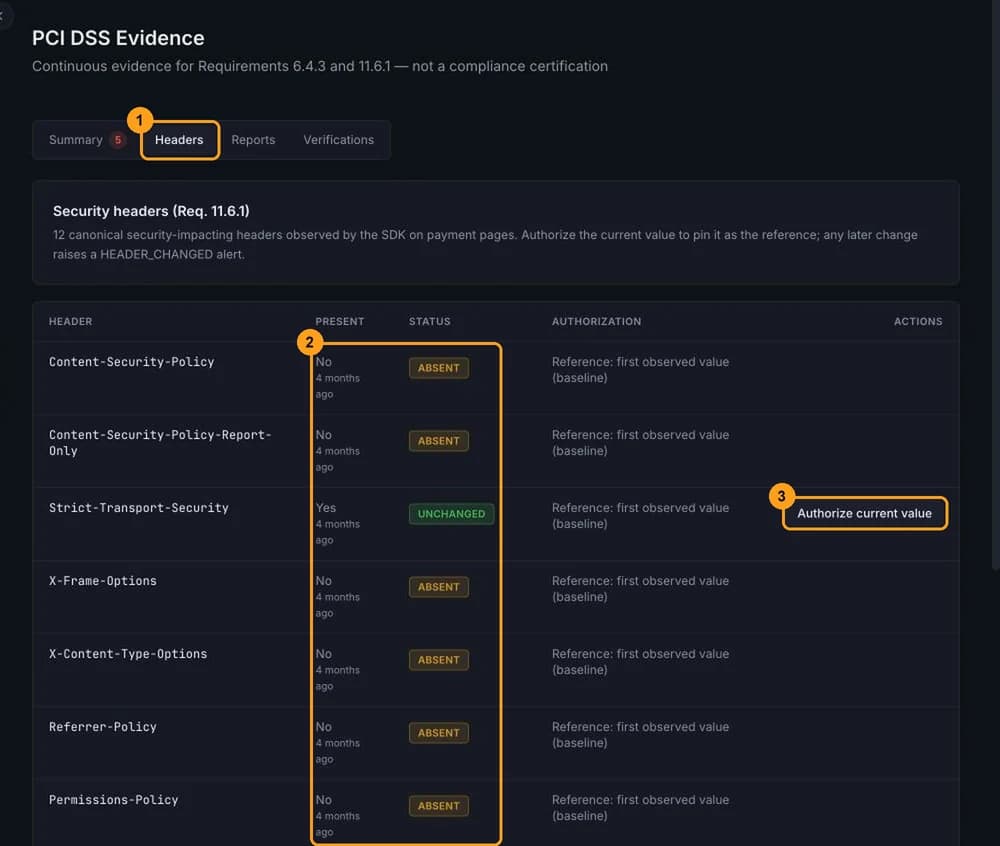This screenshot has width=1000, height=846.
Task: Select the Strict-Transport-Security header name
Action: pos(138,507)
